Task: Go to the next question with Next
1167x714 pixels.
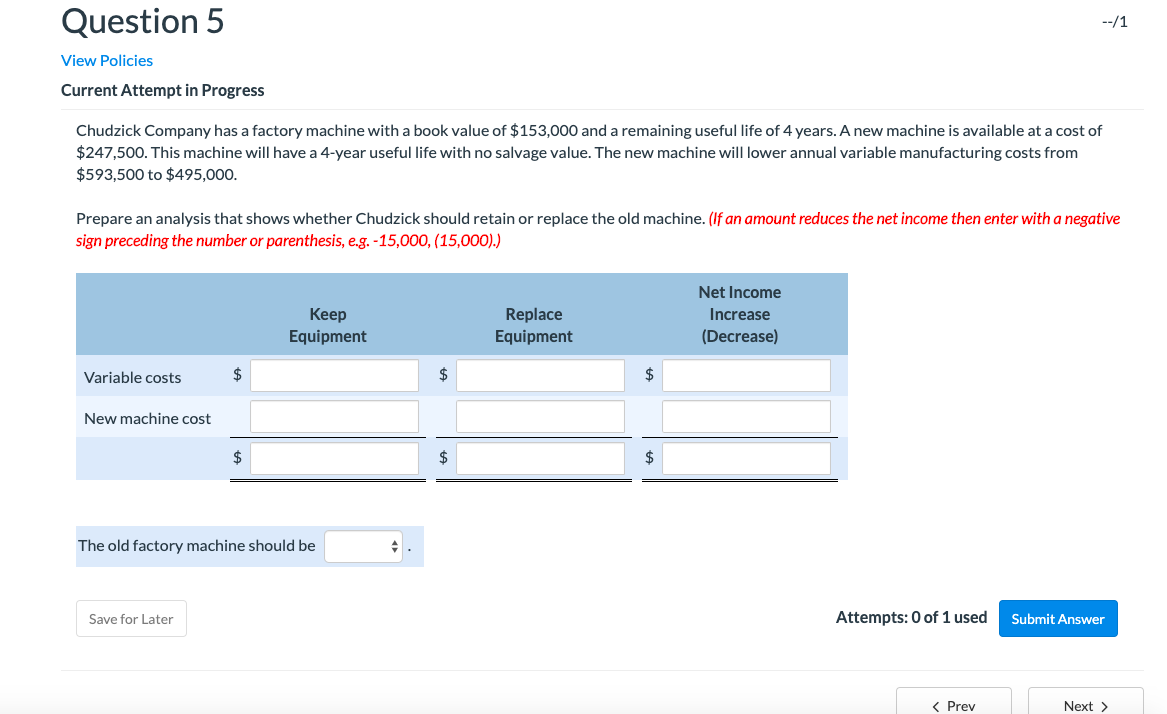Action: (x=1085, y=705)
